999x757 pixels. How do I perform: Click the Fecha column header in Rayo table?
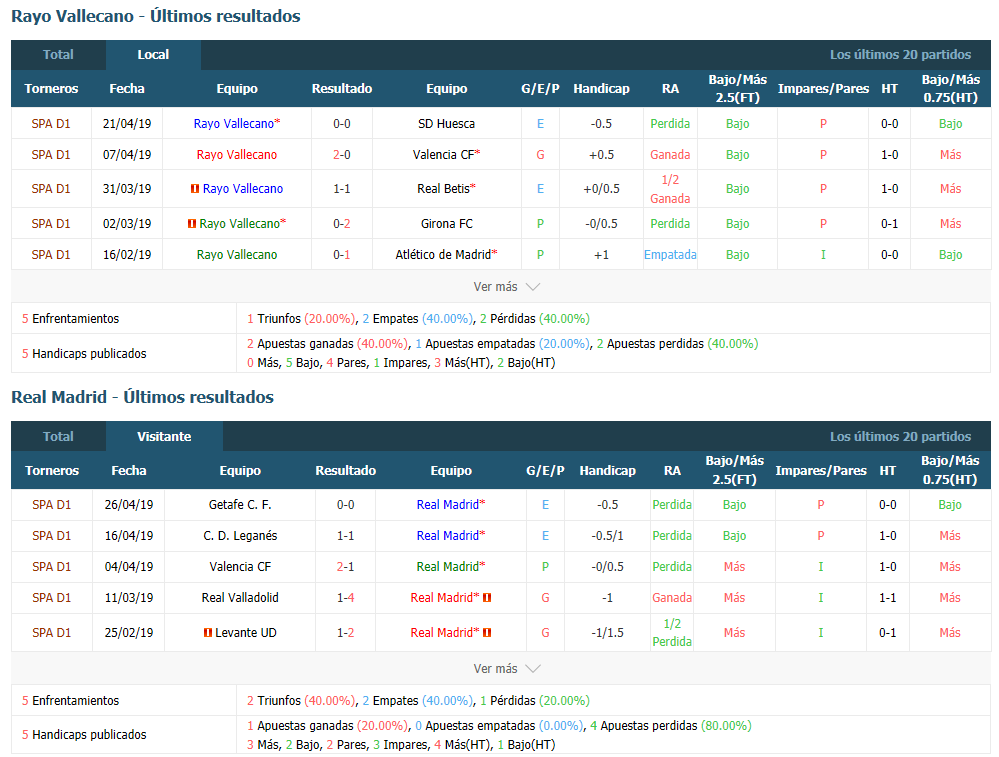127,89
